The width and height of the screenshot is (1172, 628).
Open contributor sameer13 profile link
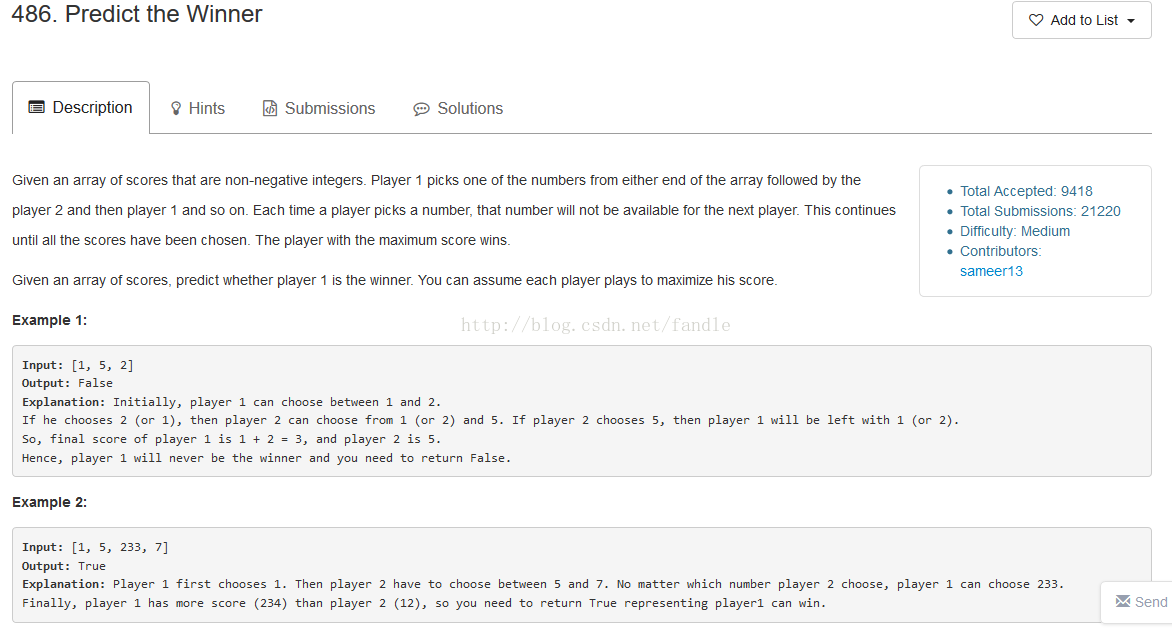point(991,271)
